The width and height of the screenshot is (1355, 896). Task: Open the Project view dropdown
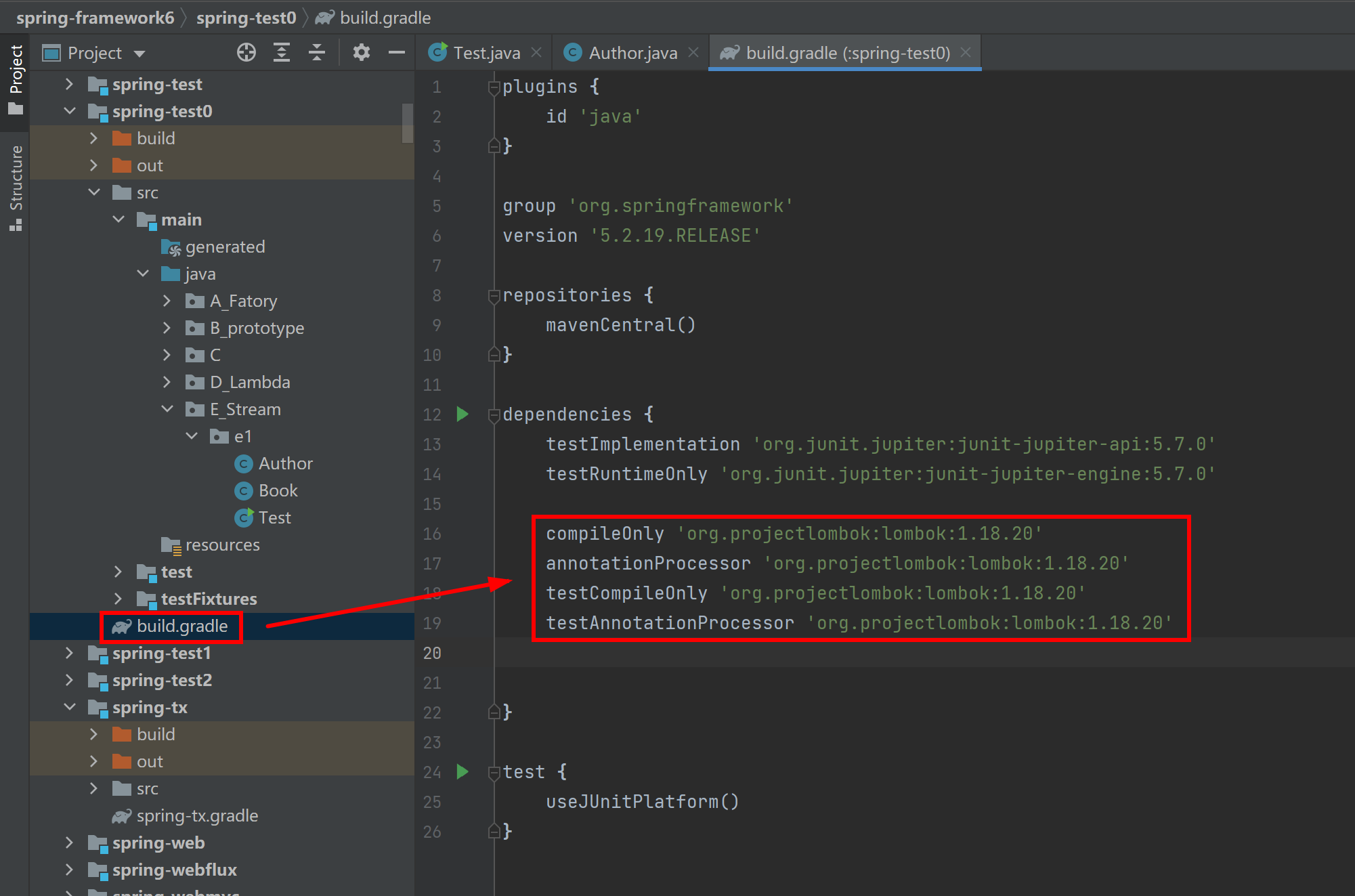[139, 54]
